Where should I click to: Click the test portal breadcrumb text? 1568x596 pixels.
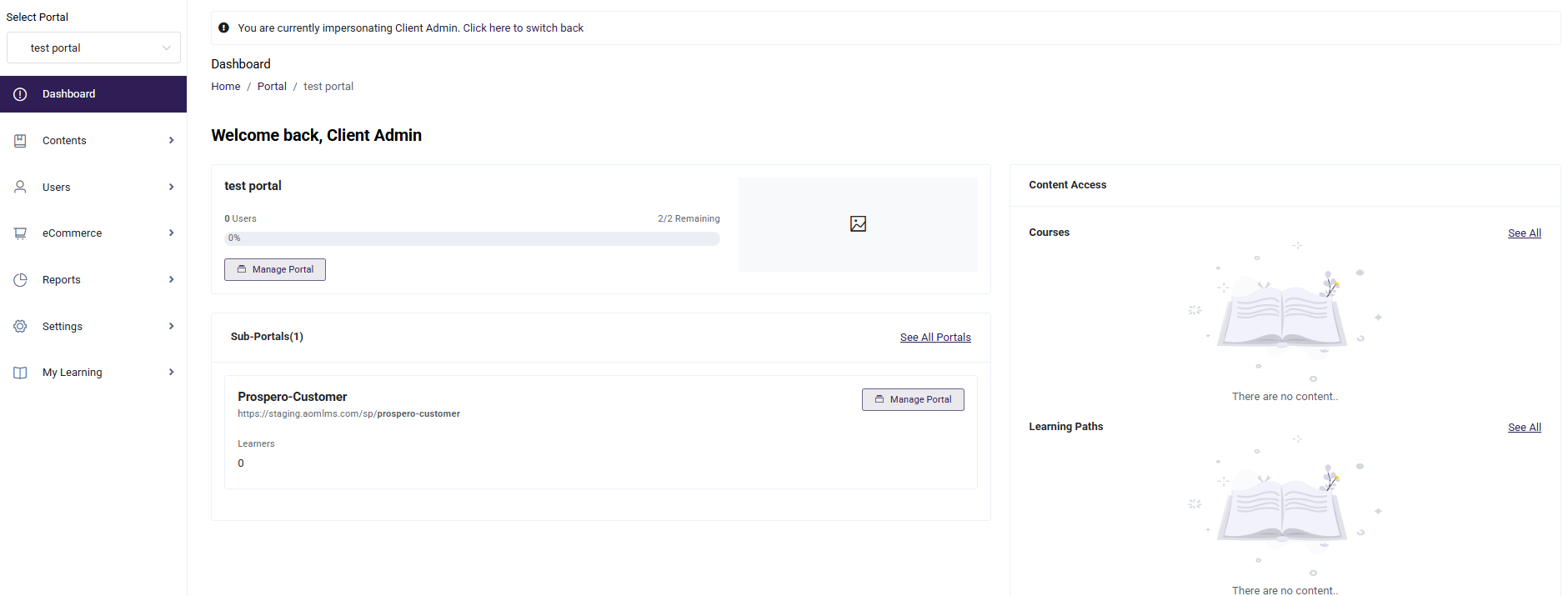pyautogui.click(x=328, y=87)
